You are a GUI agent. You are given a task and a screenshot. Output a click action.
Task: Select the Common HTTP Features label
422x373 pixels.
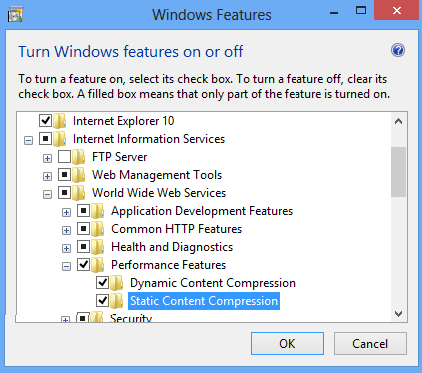coord(177,229)
